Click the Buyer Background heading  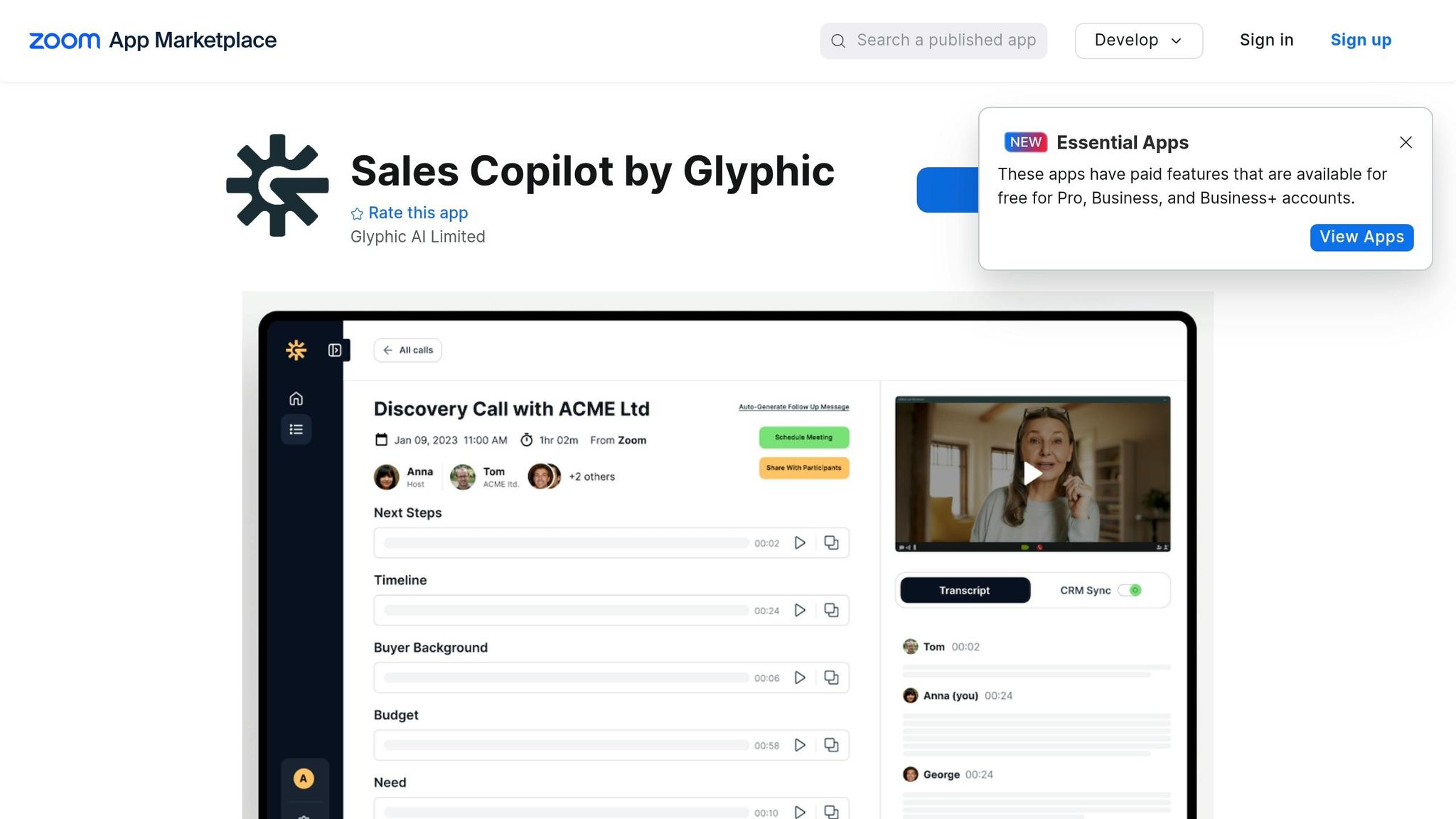(x=431, y=648)
